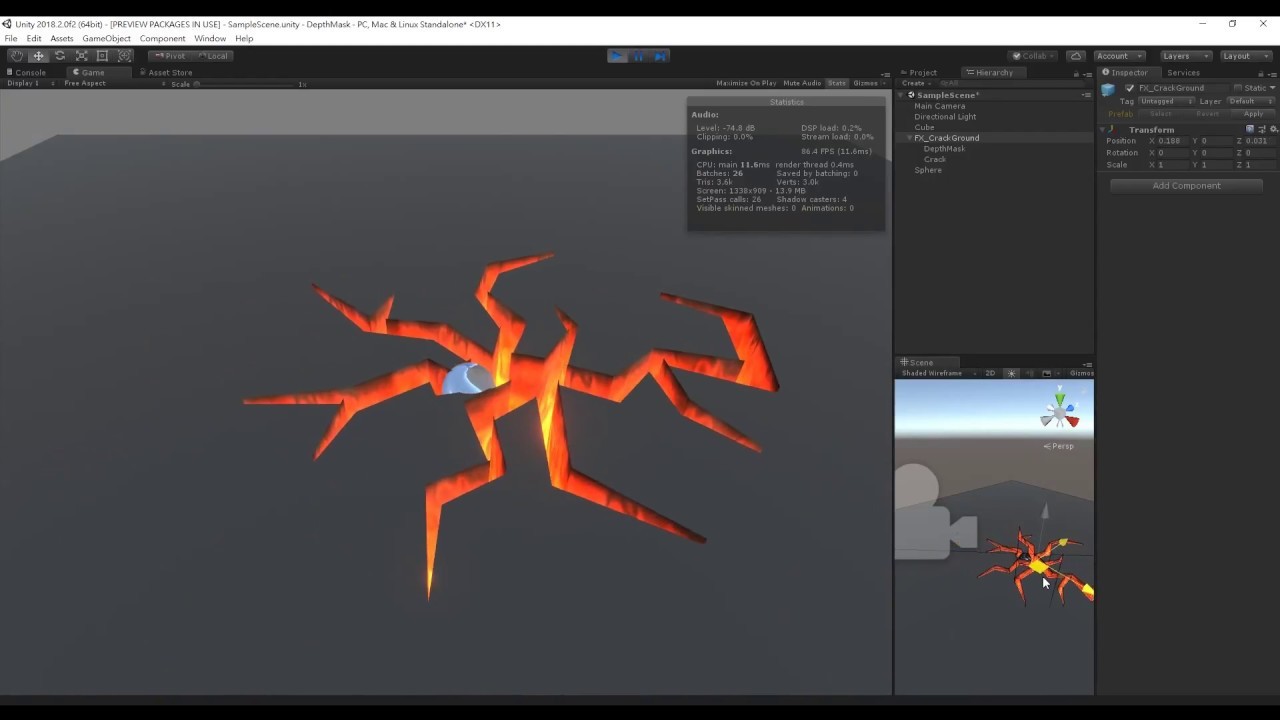Uncheck the FX_CrackGround active checkbox
Screen dimensions: 1280x720
pos(1129,88)
